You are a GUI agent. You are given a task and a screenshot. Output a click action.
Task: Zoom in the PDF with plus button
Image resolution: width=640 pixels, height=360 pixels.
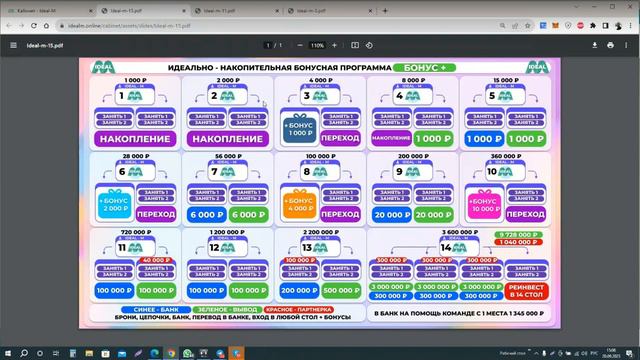coord(334,45)
